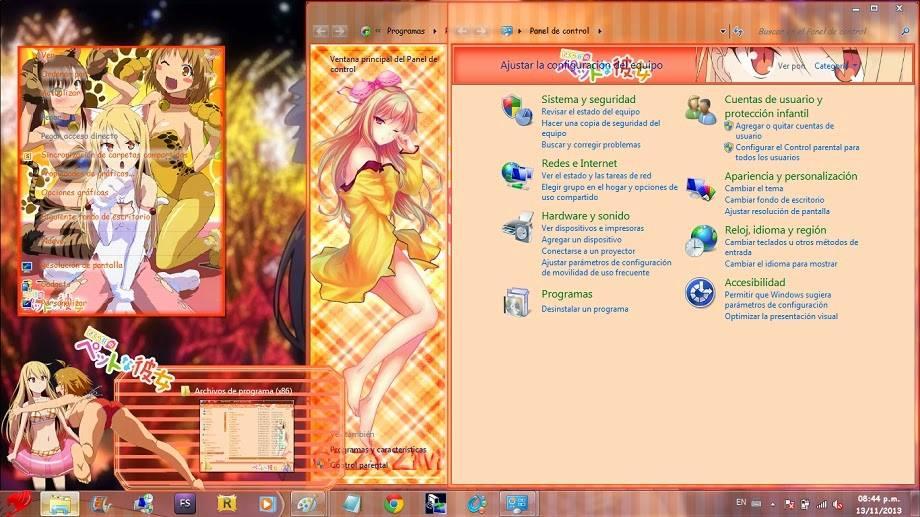Click Optimizar la presentación visual link
The height and width of the screenshot is (517, 920).
click(781, 316)
